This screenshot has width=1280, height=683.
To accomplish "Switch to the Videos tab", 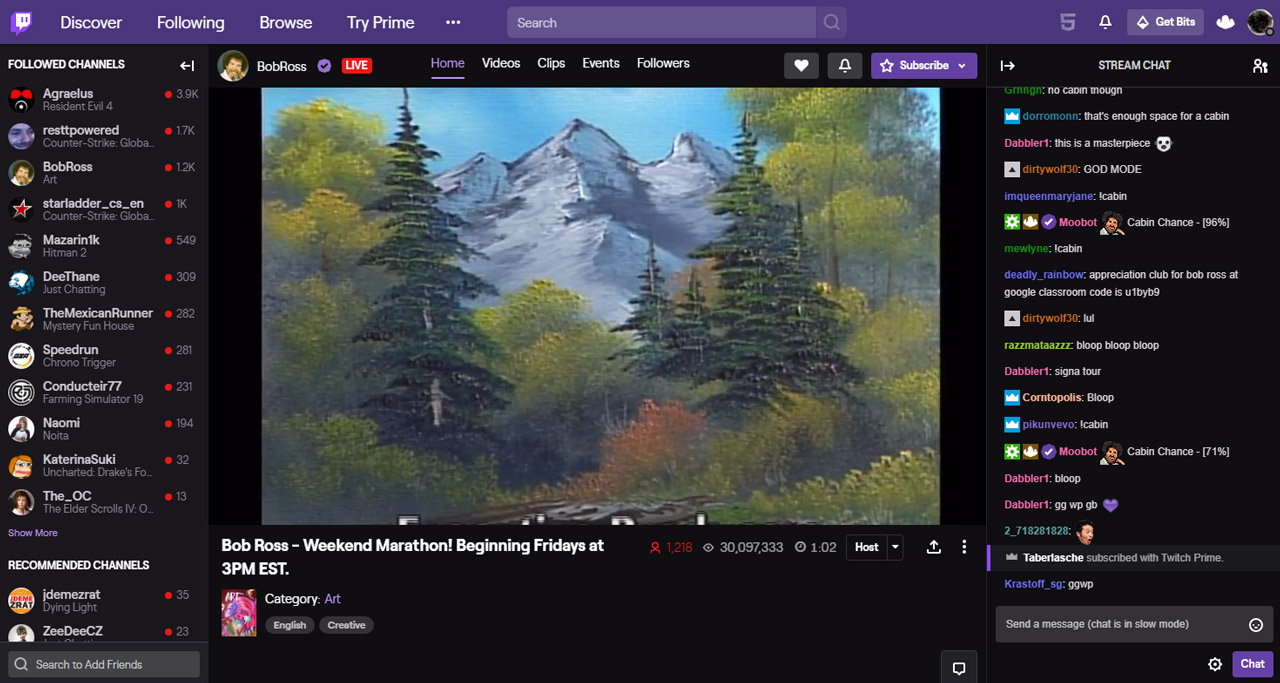I will coord(501,63).
